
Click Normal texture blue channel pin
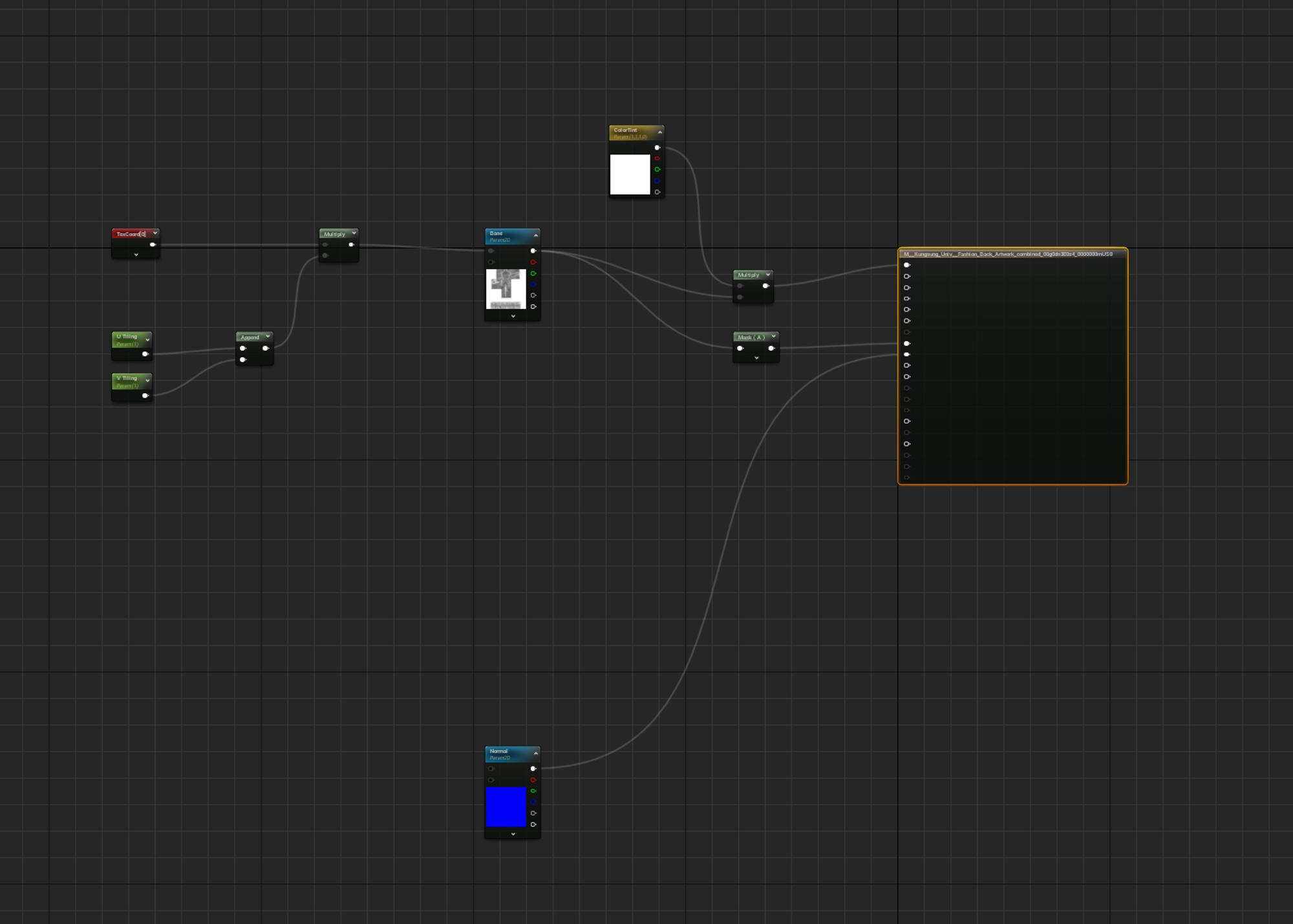(x=533, y=802)
